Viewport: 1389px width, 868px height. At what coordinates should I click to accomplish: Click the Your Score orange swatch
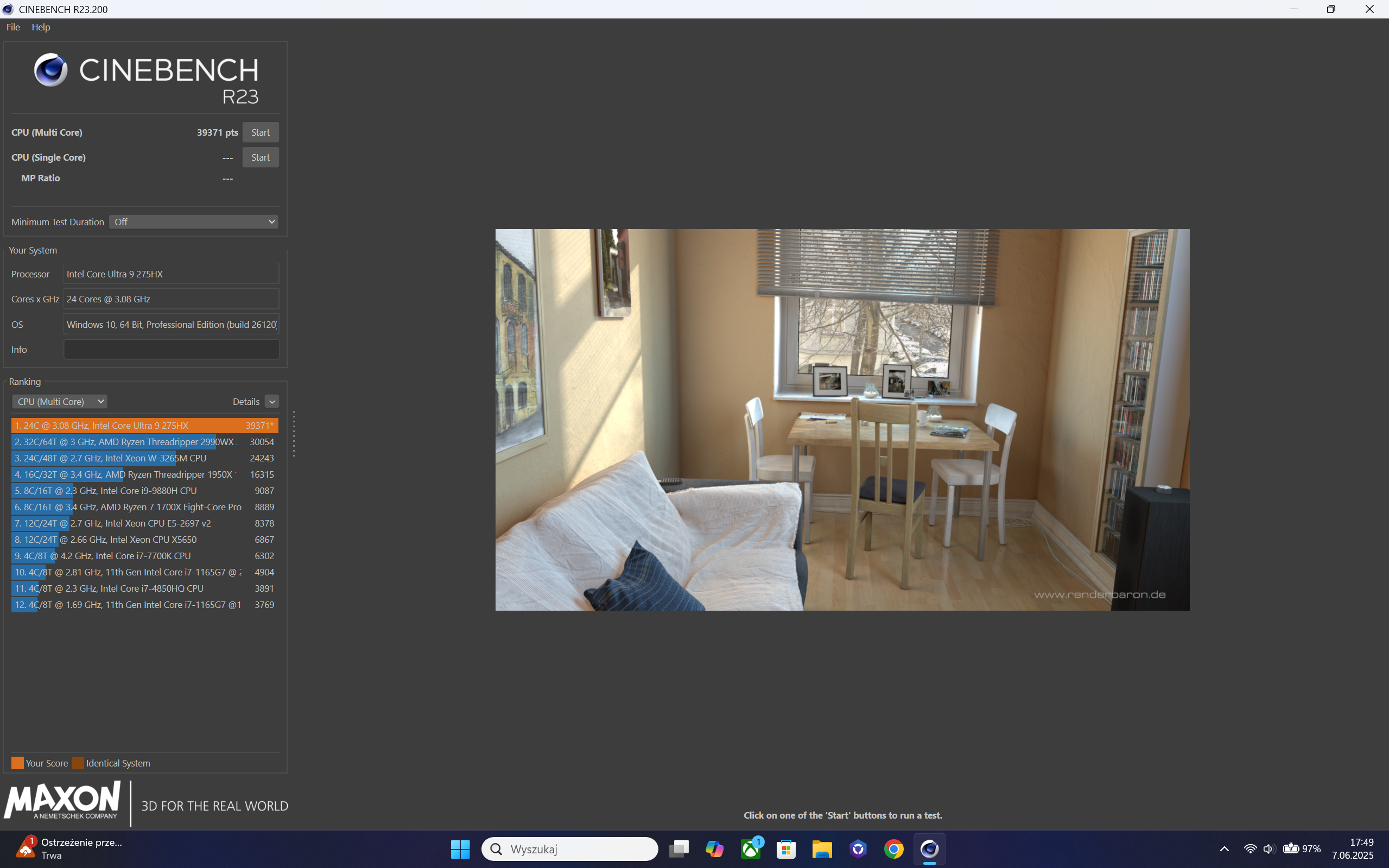click(18, 763)
